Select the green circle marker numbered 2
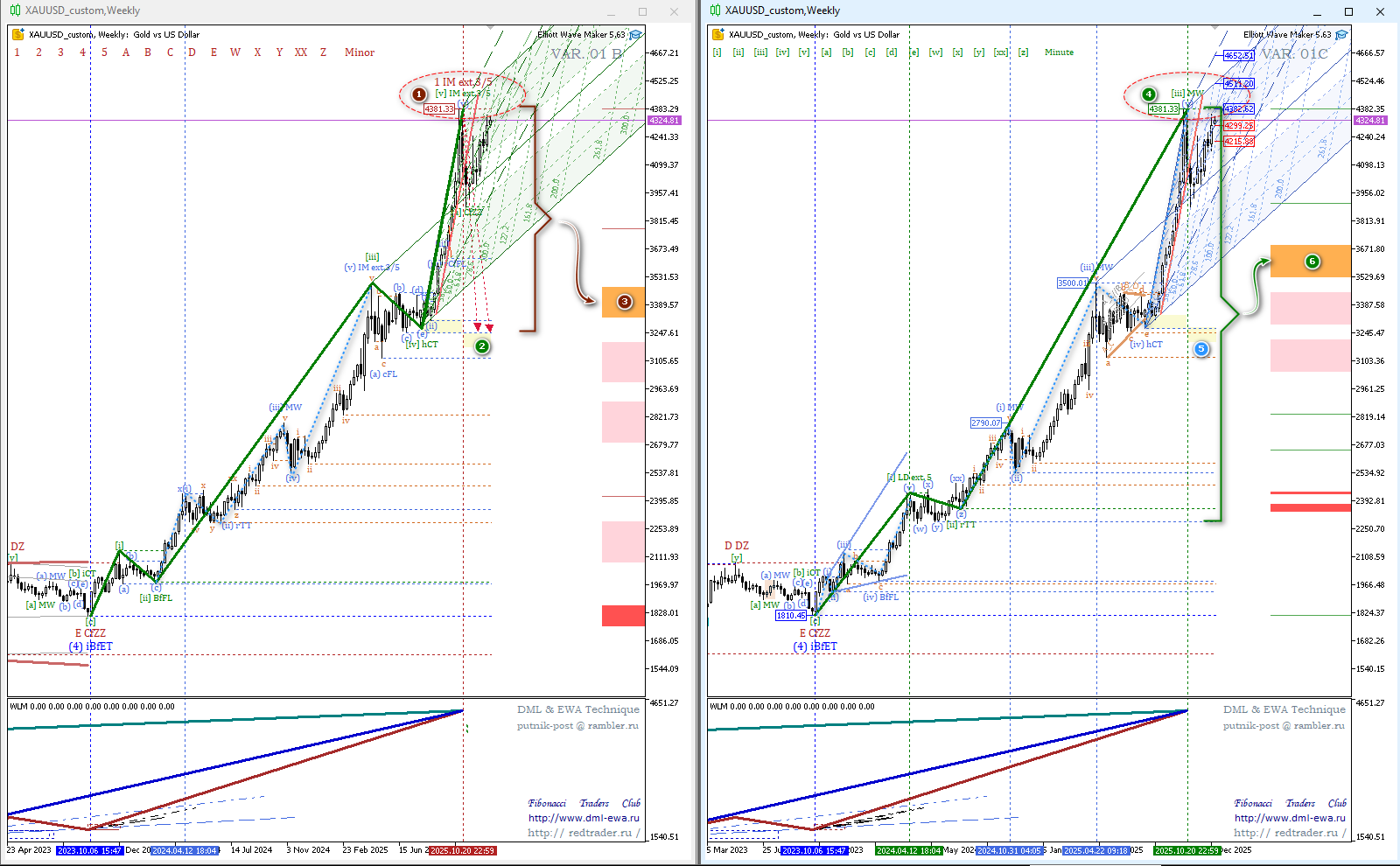The height and width of the screenshot is (866, 1400). [x=482, y=346]
